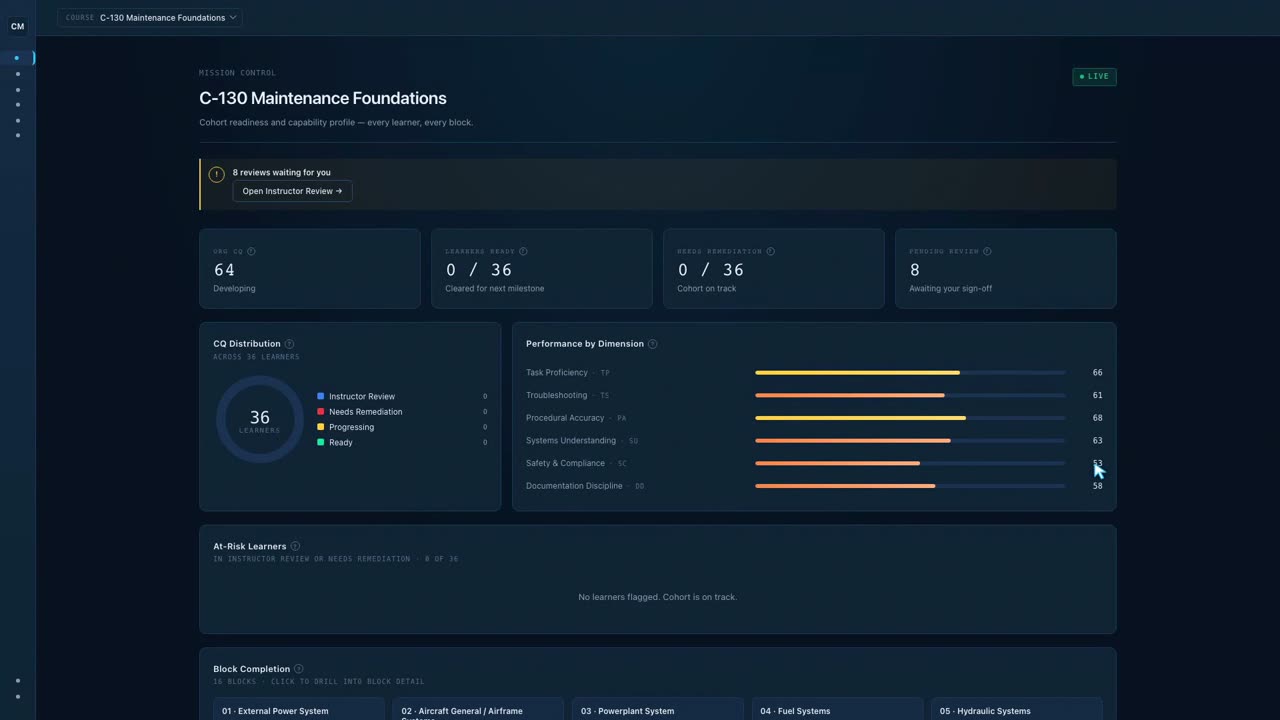Select the highlighted active sidebar navigation dot
The height and width of the screenshot is (720, 1280).
[17, 58]
